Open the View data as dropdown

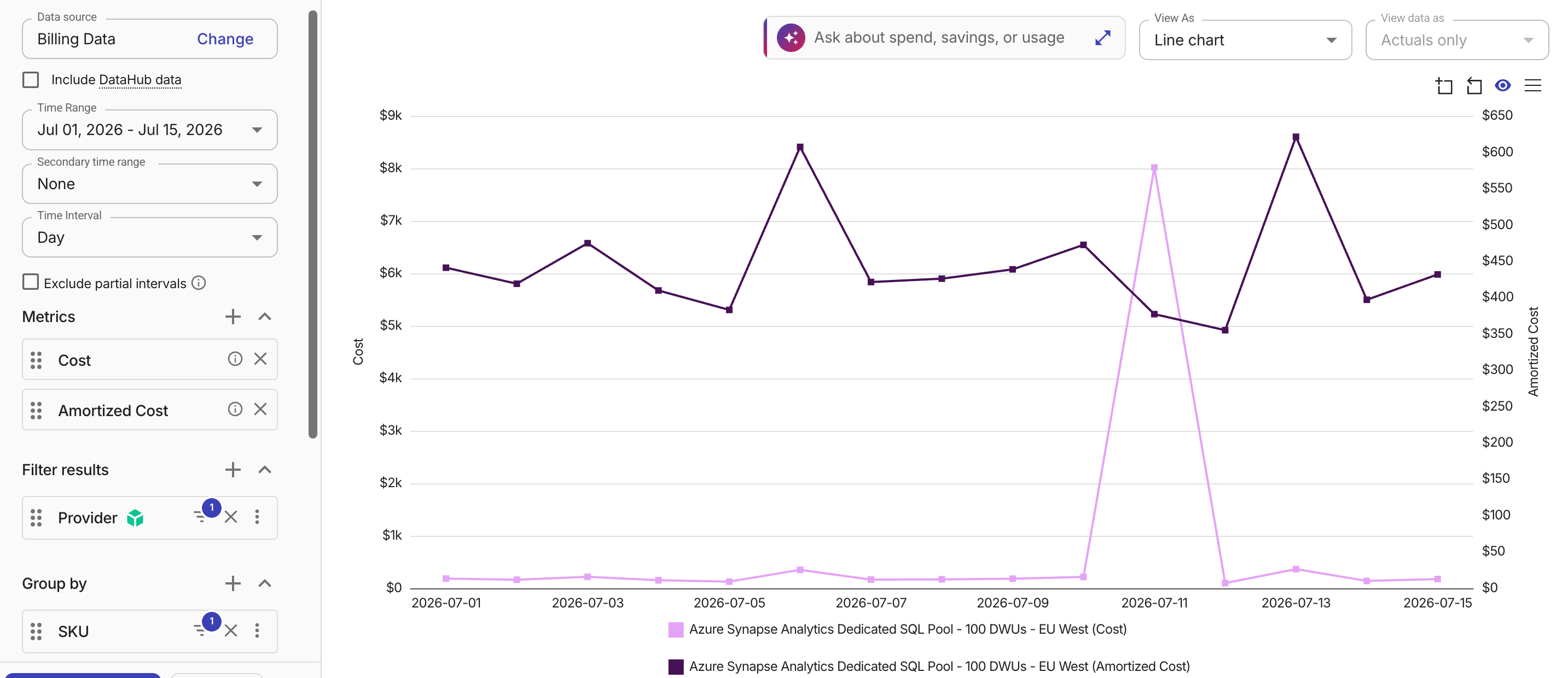[1456, 40]
